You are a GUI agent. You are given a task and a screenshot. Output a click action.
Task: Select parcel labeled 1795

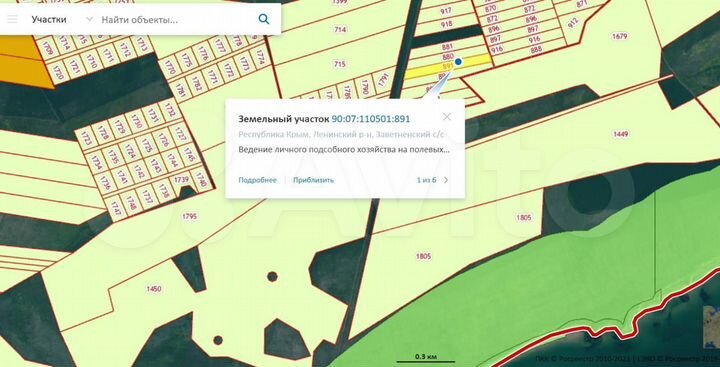point(189,216)
